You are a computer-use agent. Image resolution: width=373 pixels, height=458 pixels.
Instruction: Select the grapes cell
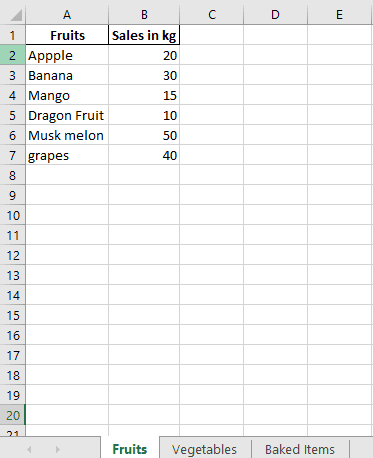pyautogui.click(x=67, y=155)
